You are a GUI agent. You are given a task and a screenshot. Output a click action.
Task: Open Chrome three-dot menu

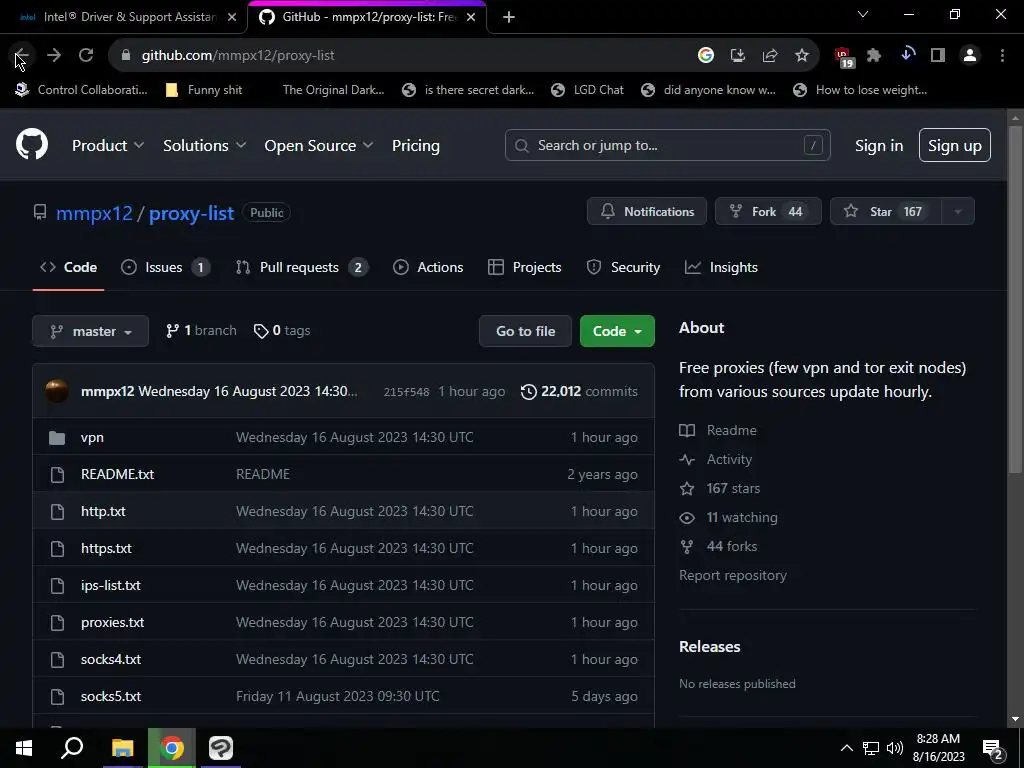[x=1002, y=56]
